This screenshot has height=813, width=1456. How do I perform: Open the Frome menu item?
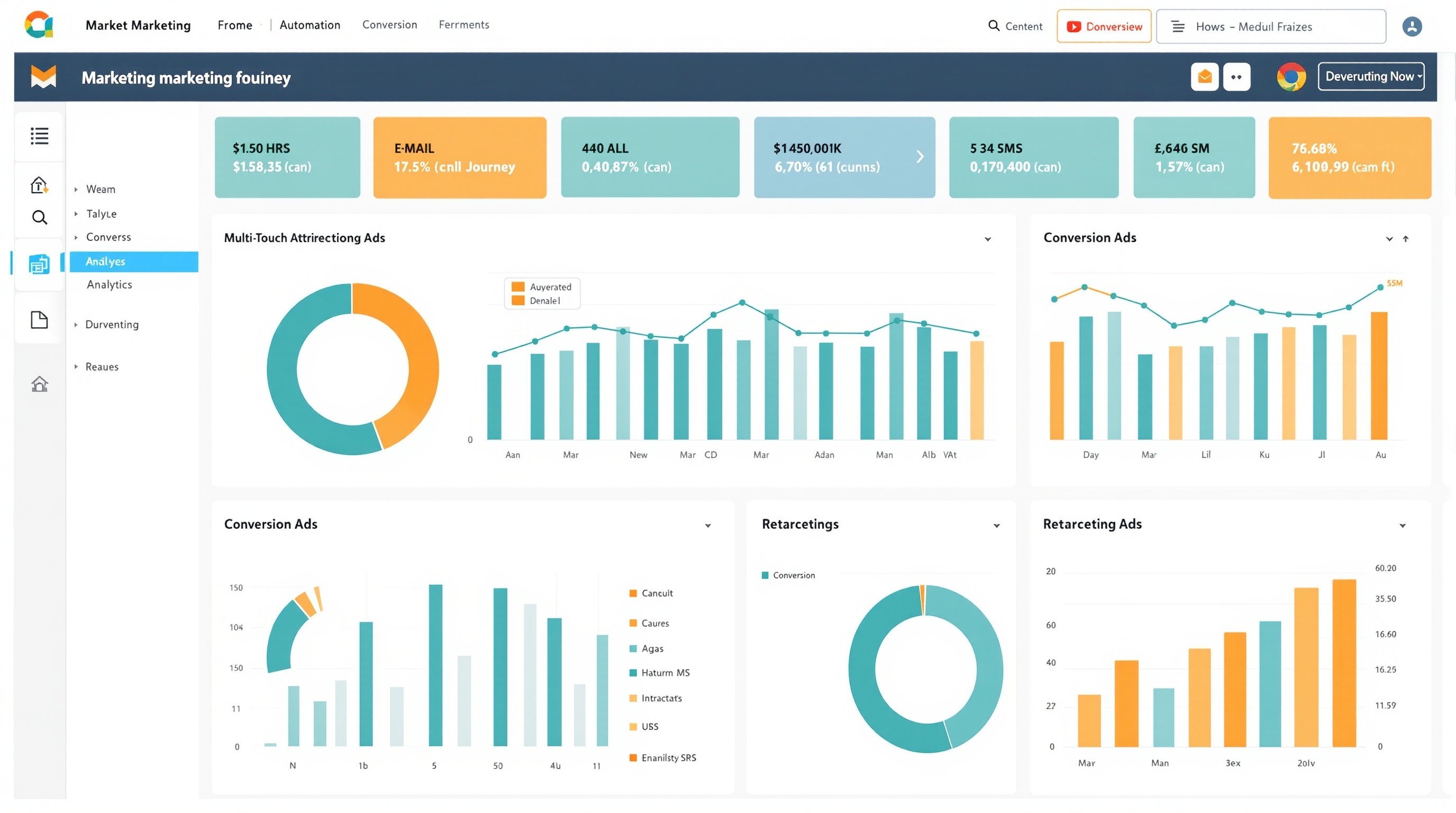[x=234, y=25]
